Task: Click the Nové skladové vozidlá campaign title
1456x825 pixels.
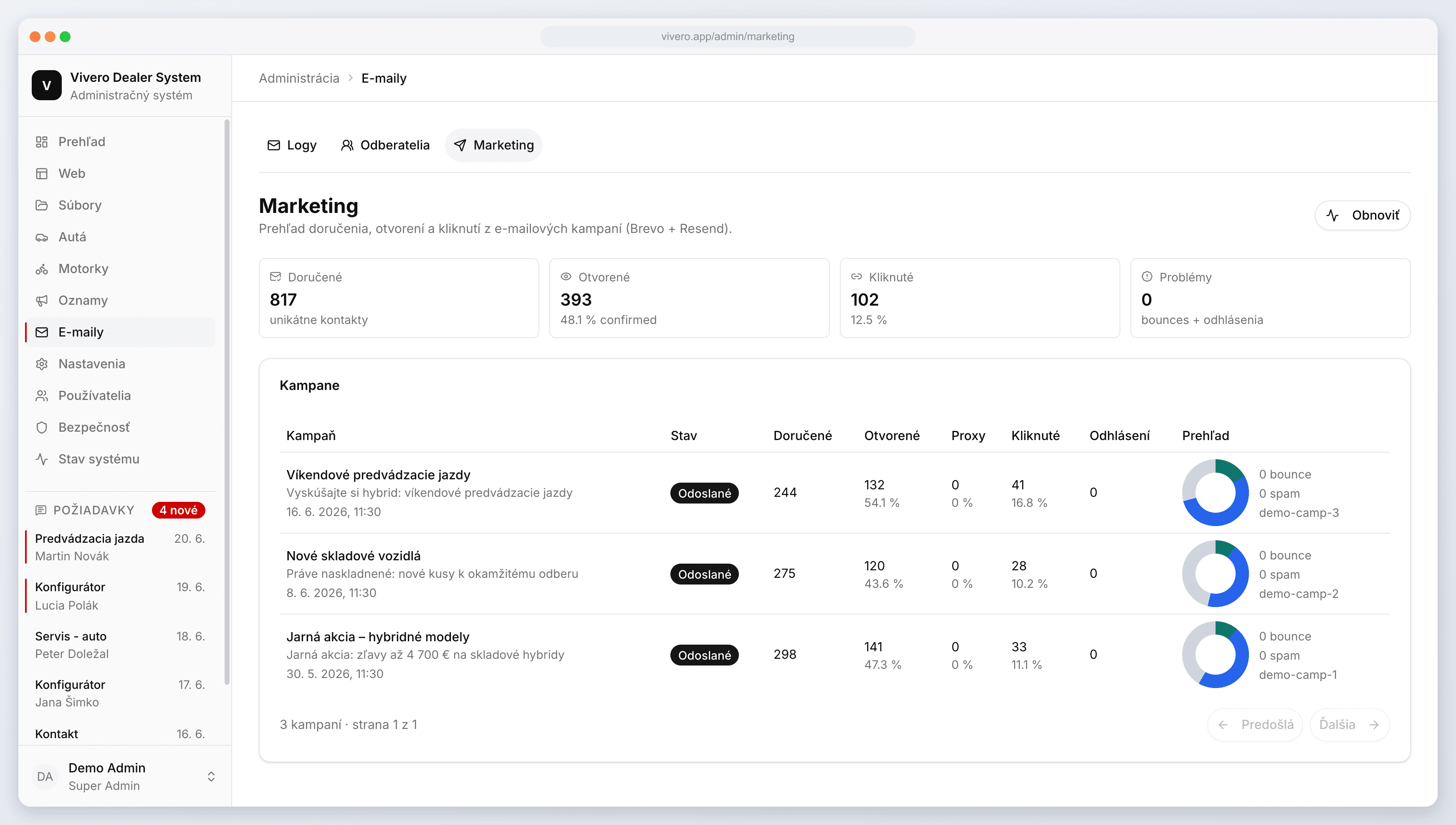Action: [x=354, y=556]
